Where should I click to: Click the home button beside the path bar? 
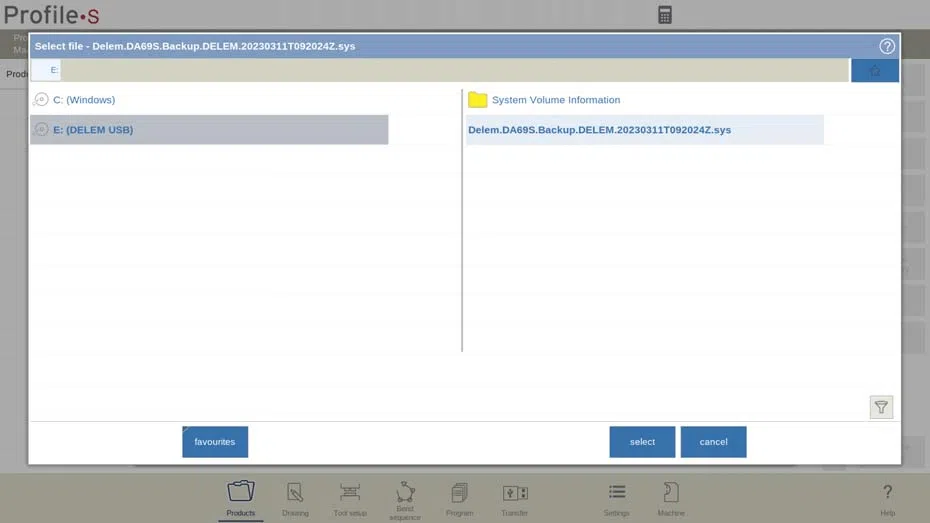[x=875, y=71]
